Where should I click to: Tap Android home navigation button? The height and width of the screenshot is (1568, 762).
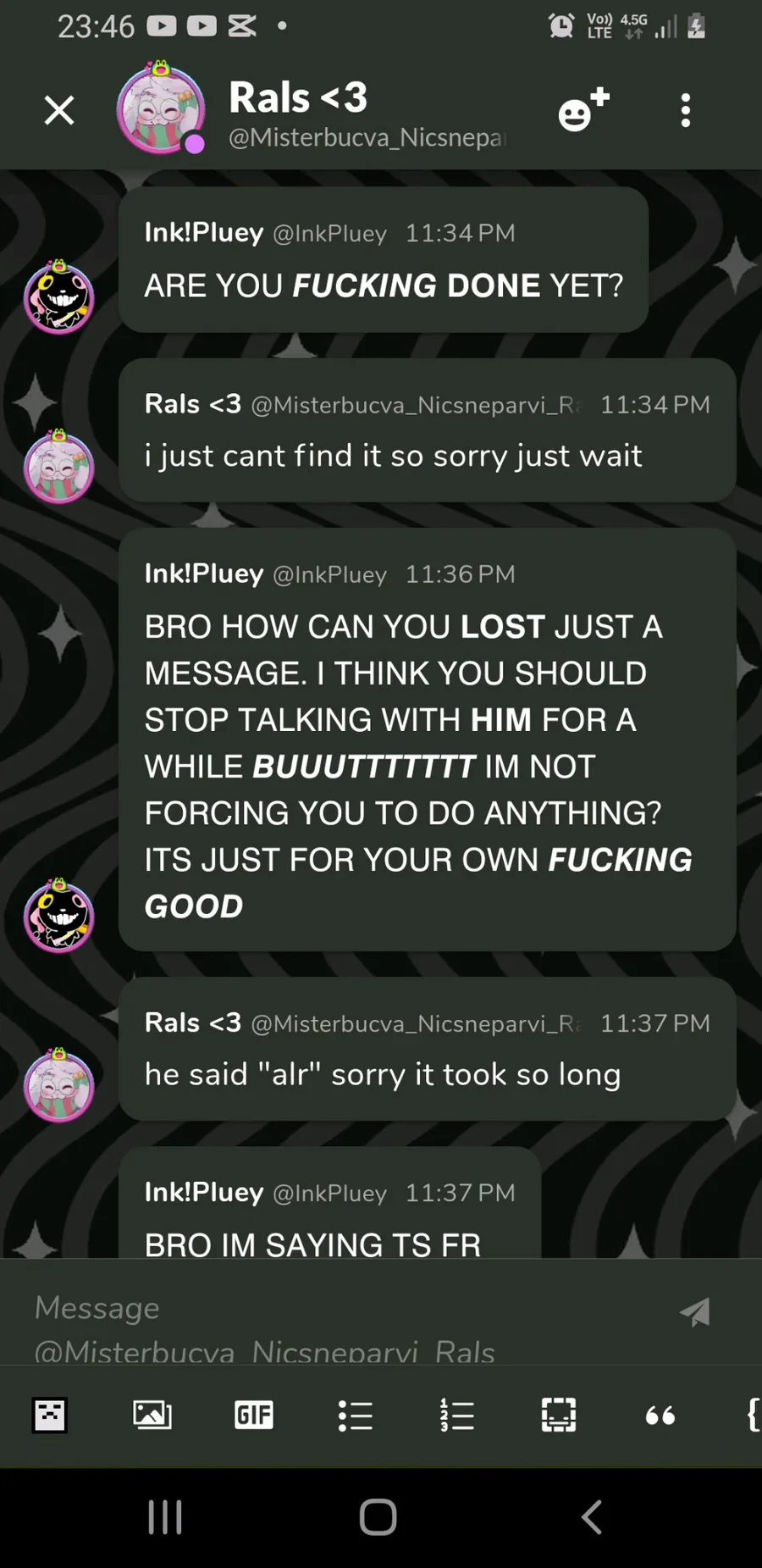pos(378,1517)
